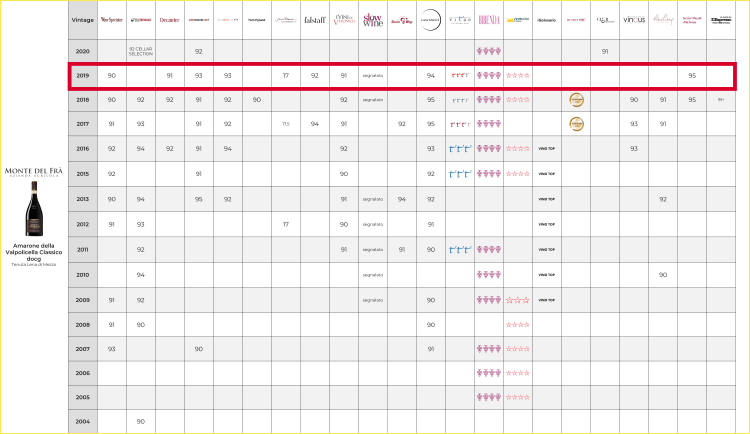Select the 2019 vintage row label

tap(83, 76)
